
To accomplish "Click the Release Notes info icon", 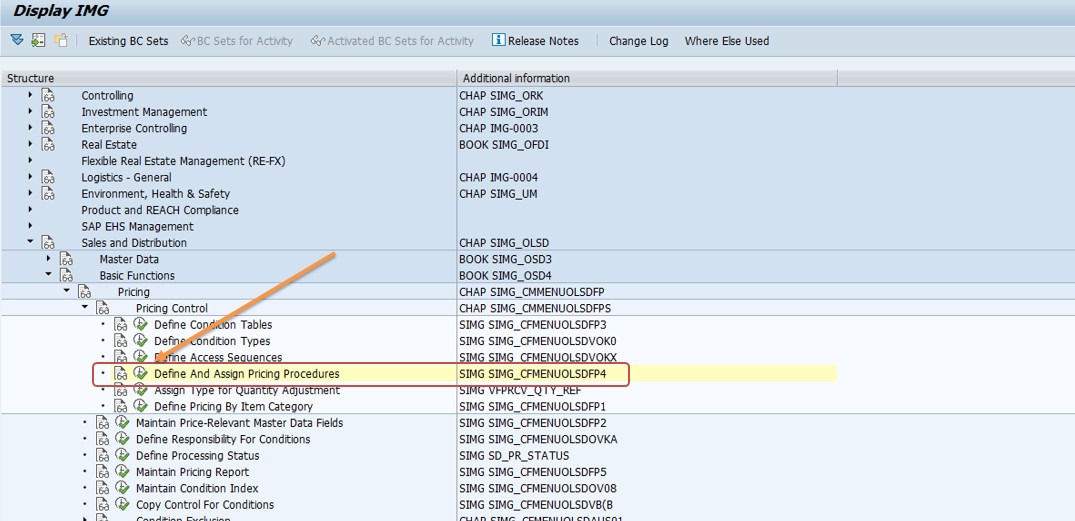I will pyautogui.click(x=498, y=40).
